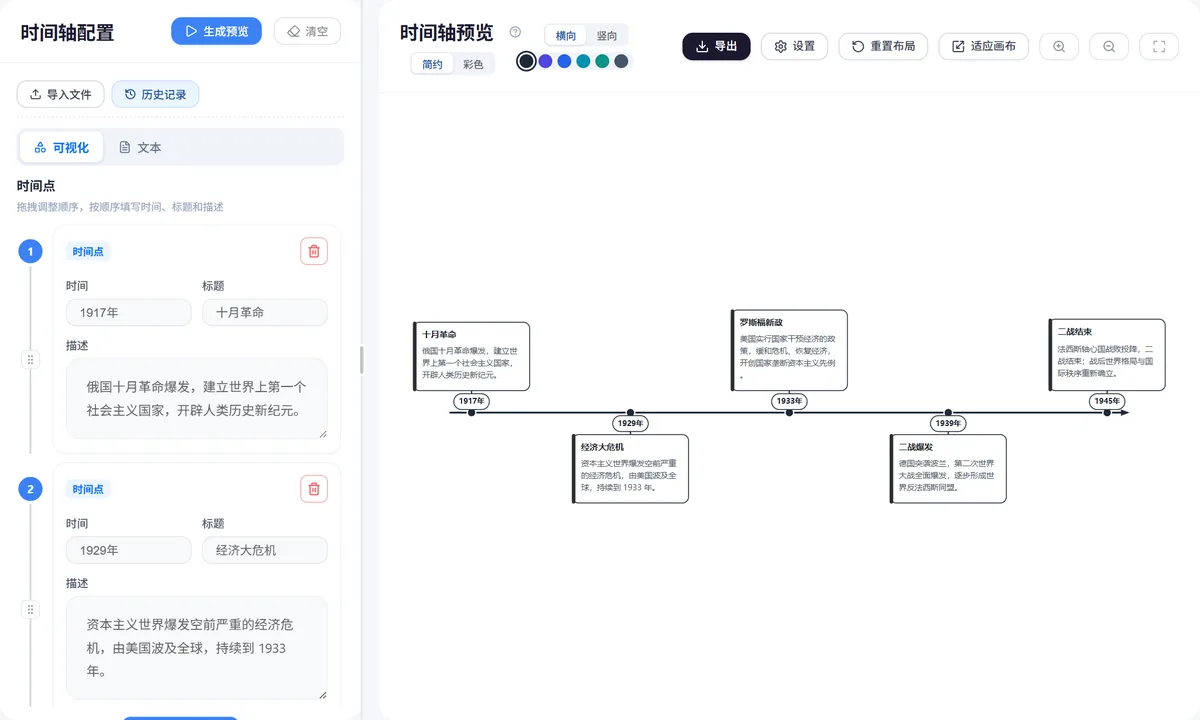Click the 1945年 timeline marker
Viewport: 1200px width, 720px height.
pyautogui.click(x=1107, y=401)
